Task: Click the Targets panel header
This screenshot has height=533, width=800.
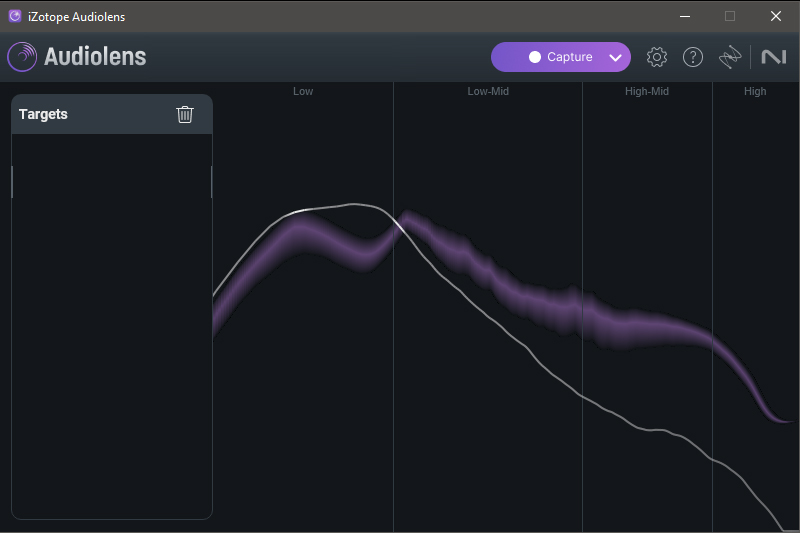Action: coord(90,114)
